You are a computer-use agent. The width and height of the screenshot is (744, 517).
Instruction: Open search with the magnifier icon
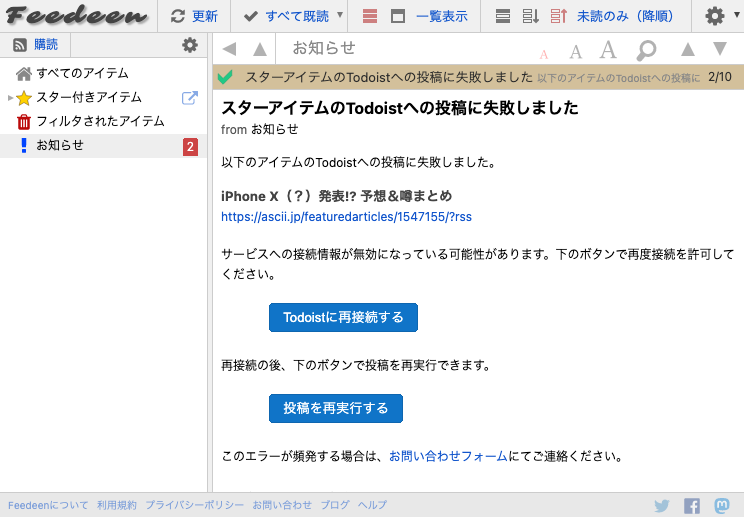click(646, 50)
